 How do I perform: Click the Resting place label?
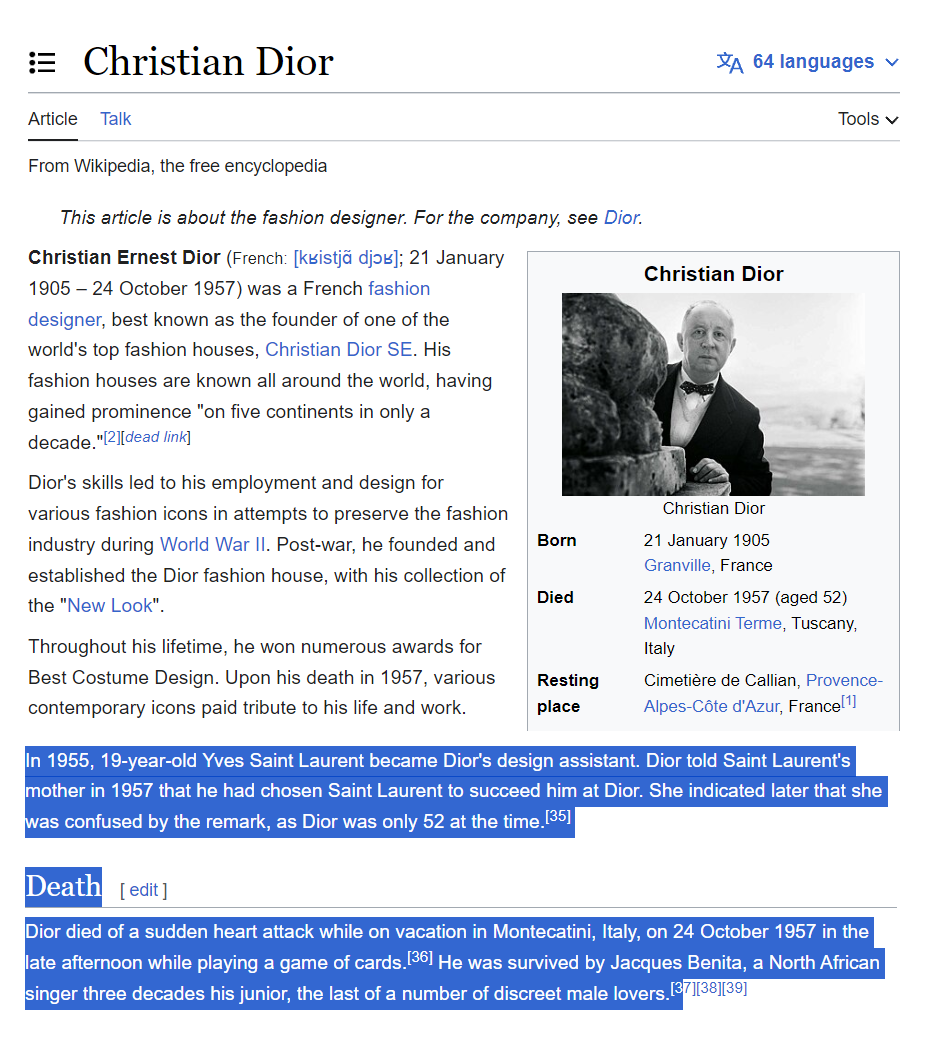click(x=568, y=693)
